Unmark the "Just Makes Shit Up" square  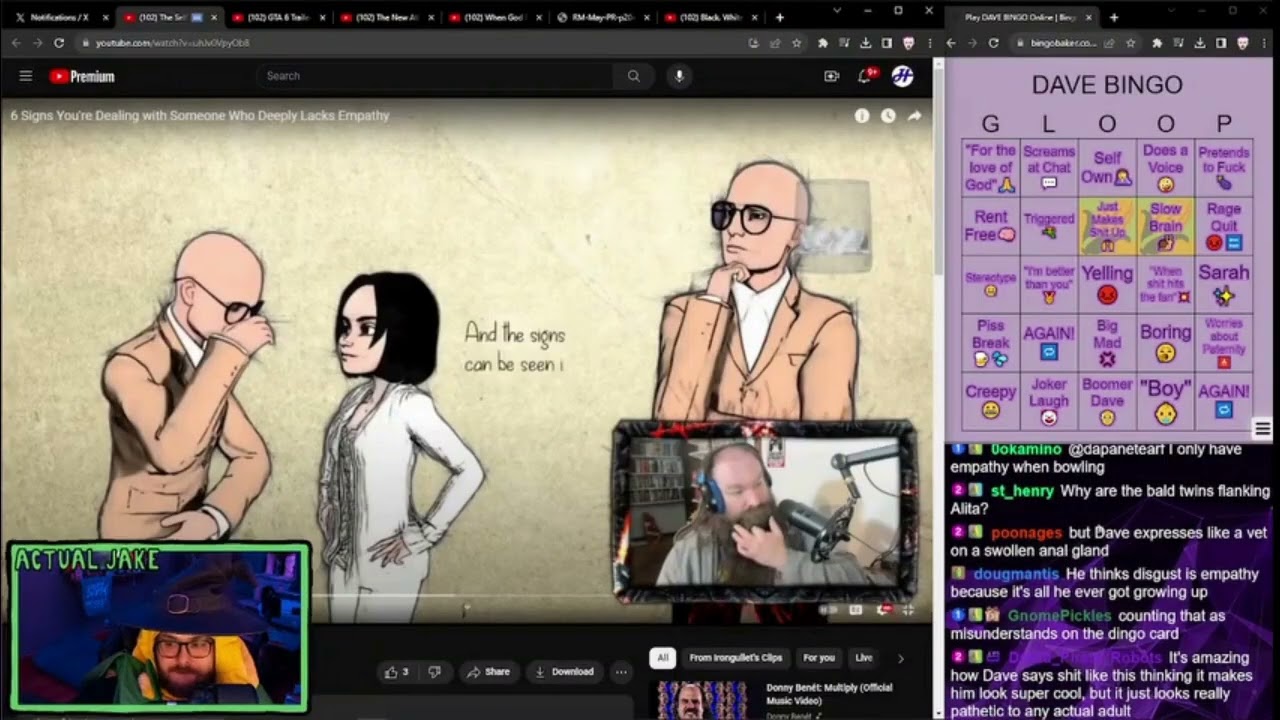(x=1107, y=226)
